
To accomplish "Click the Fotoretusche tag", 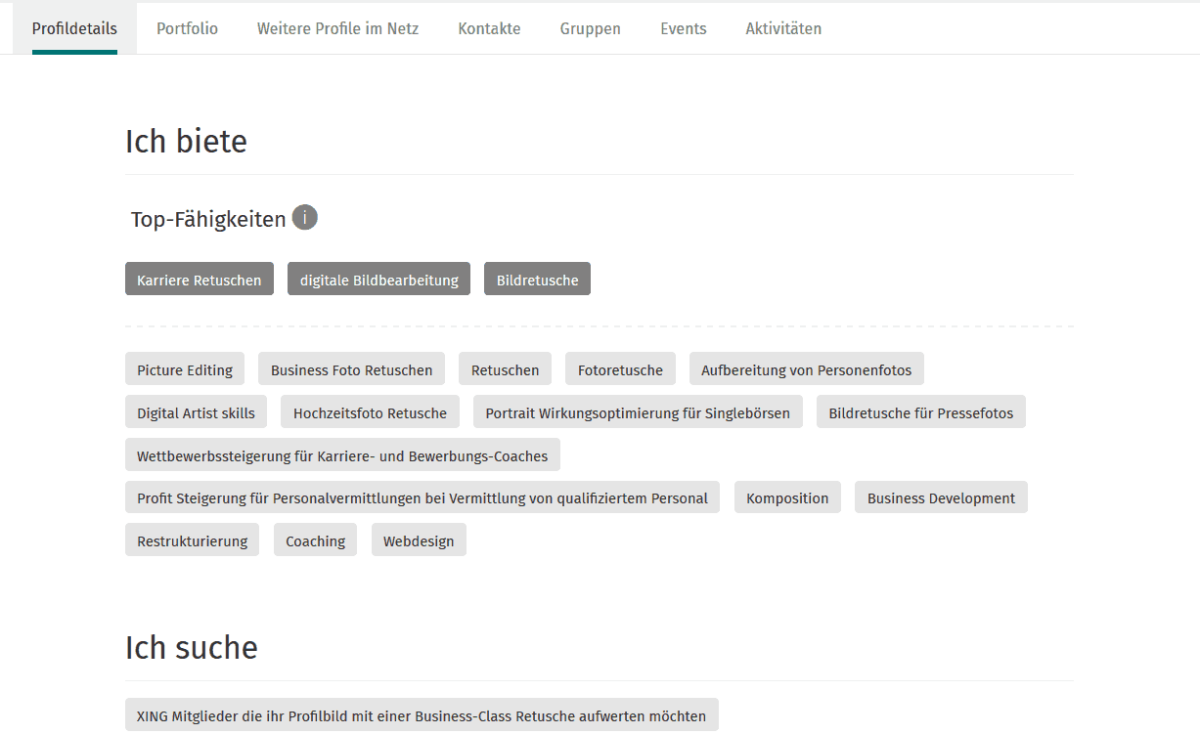I will click(620, 369).
